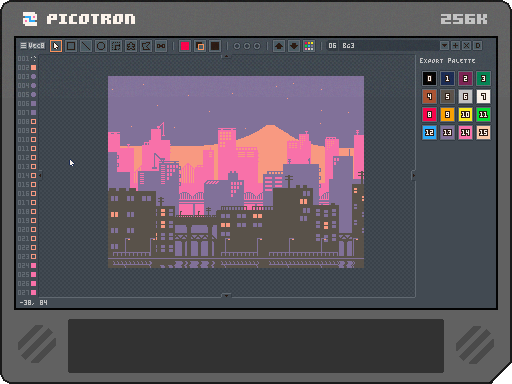The image size is (512, 384).
Task: Select layer 024 in the list
Action: pyautogui.click(x=27, y=266)
